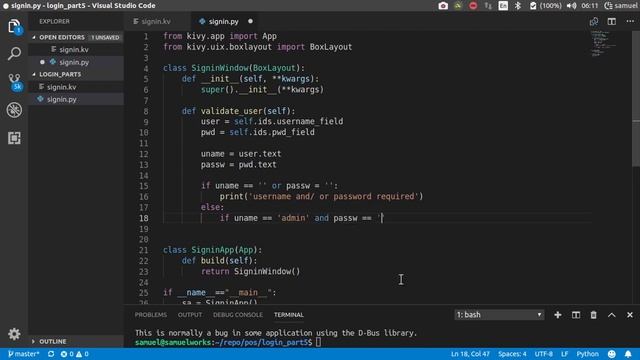Open signin.py under Open Editors
Screen dimensions: 640x360
click(74, 62)
